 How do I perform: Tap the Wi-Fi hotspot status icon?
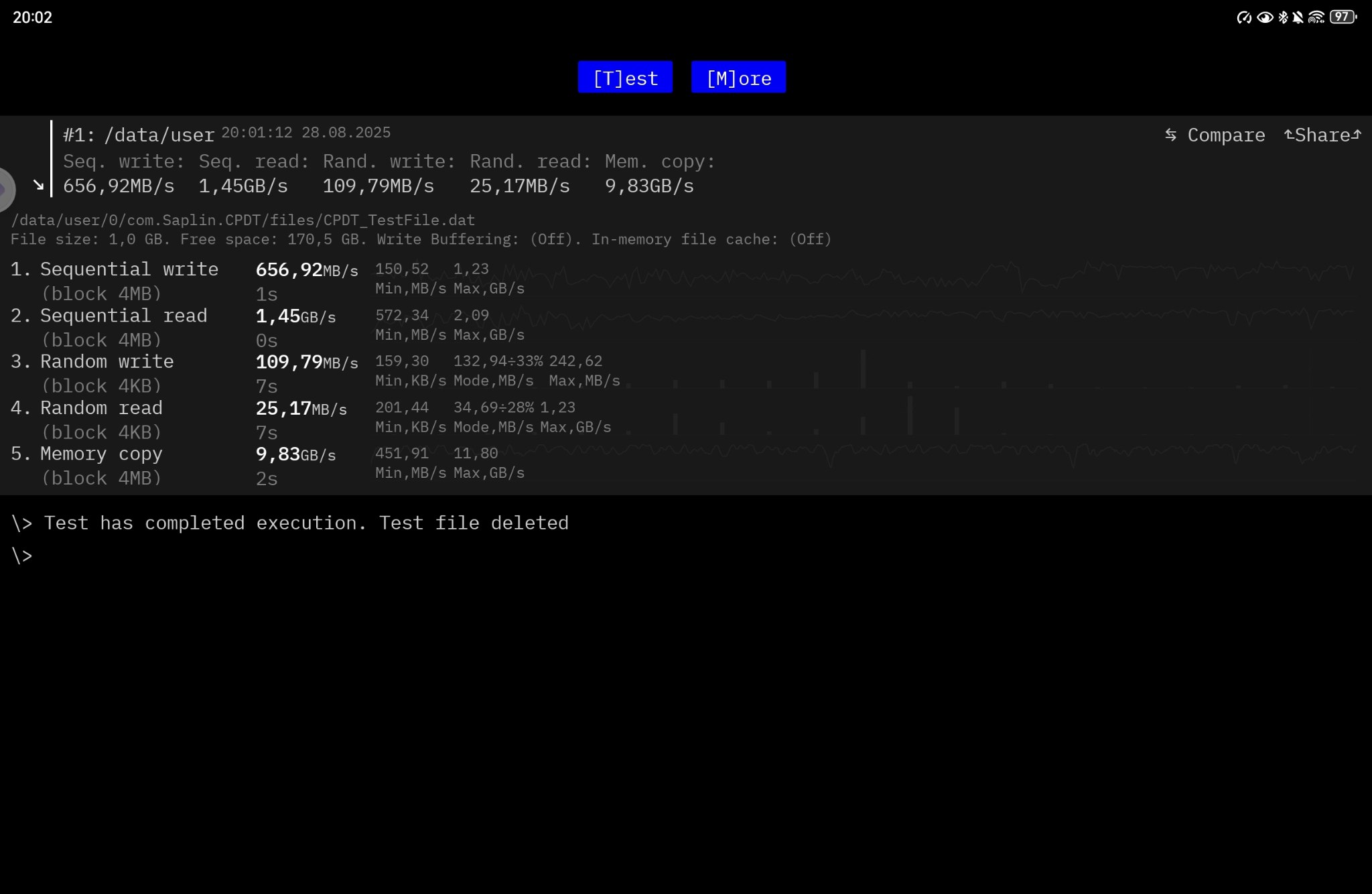tap(1316, 17)
